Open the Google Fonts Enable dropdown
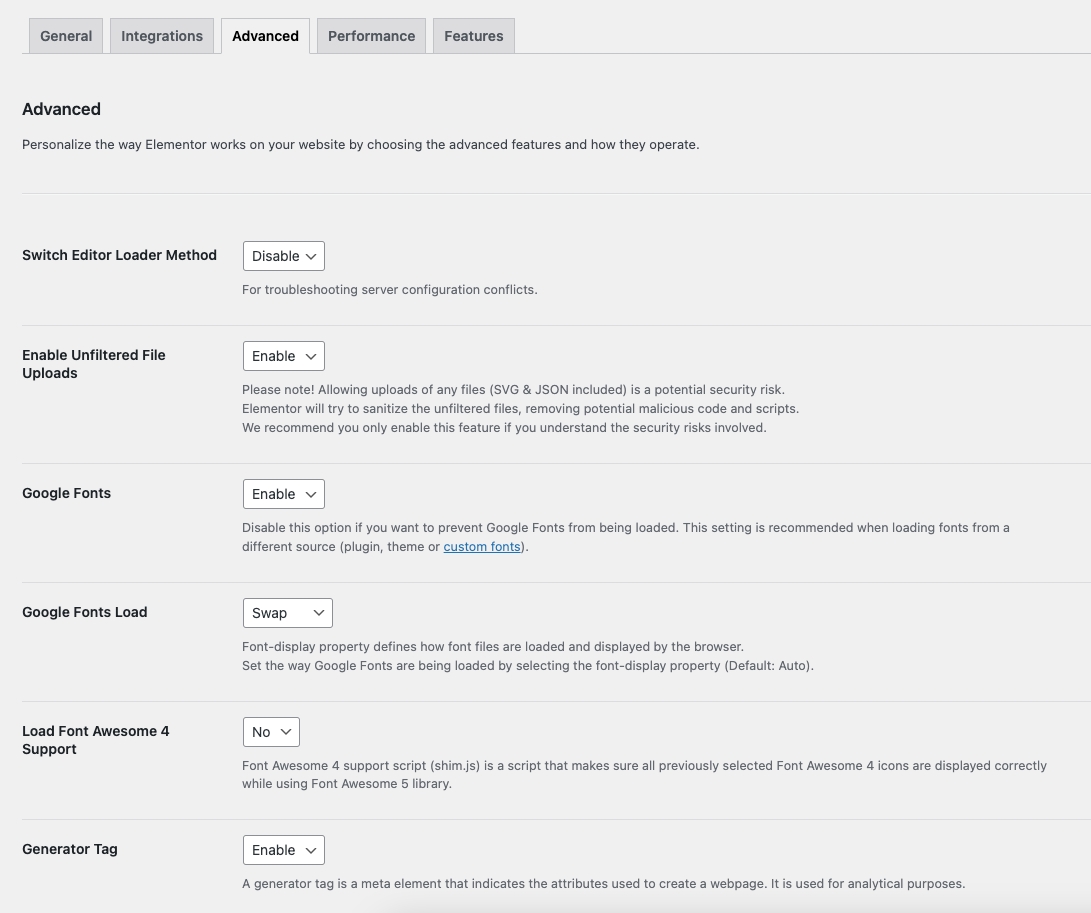The image size is (1091, 913). tap(284, 494)
